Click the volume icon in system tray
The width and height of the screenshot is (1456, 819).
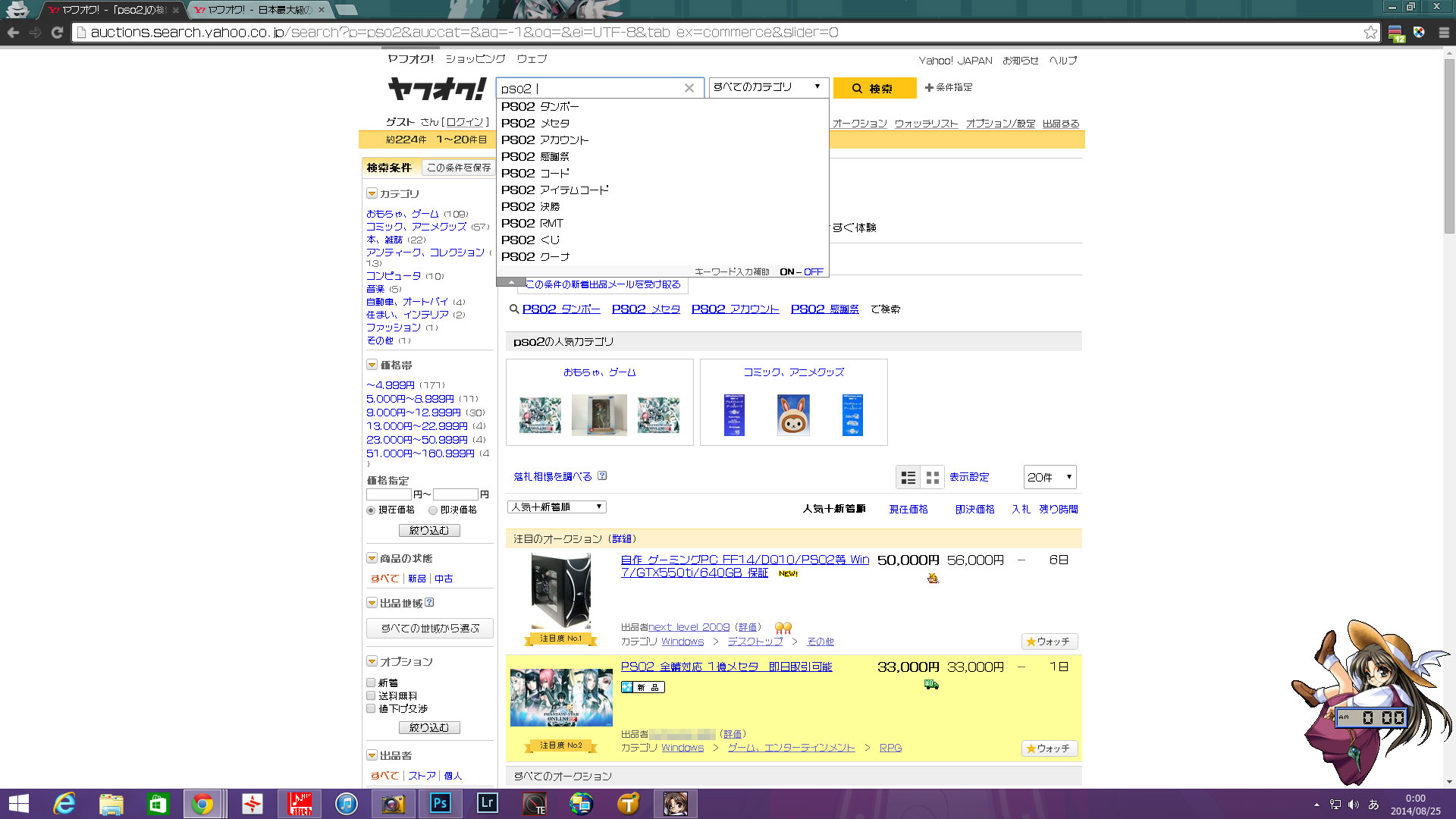[1354, 805]
